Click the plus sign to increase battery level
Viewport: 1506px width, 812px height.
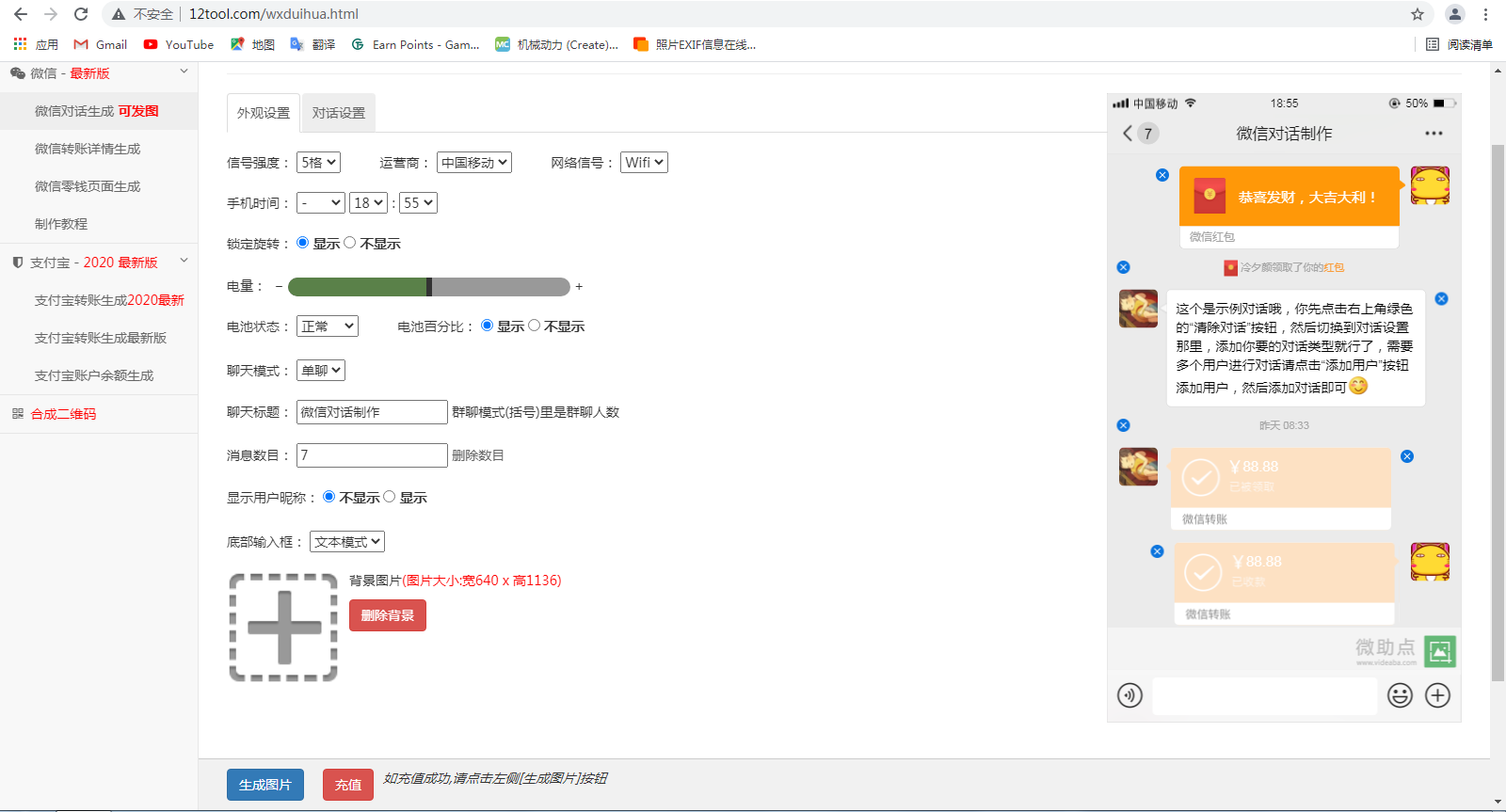coord(579,286)
